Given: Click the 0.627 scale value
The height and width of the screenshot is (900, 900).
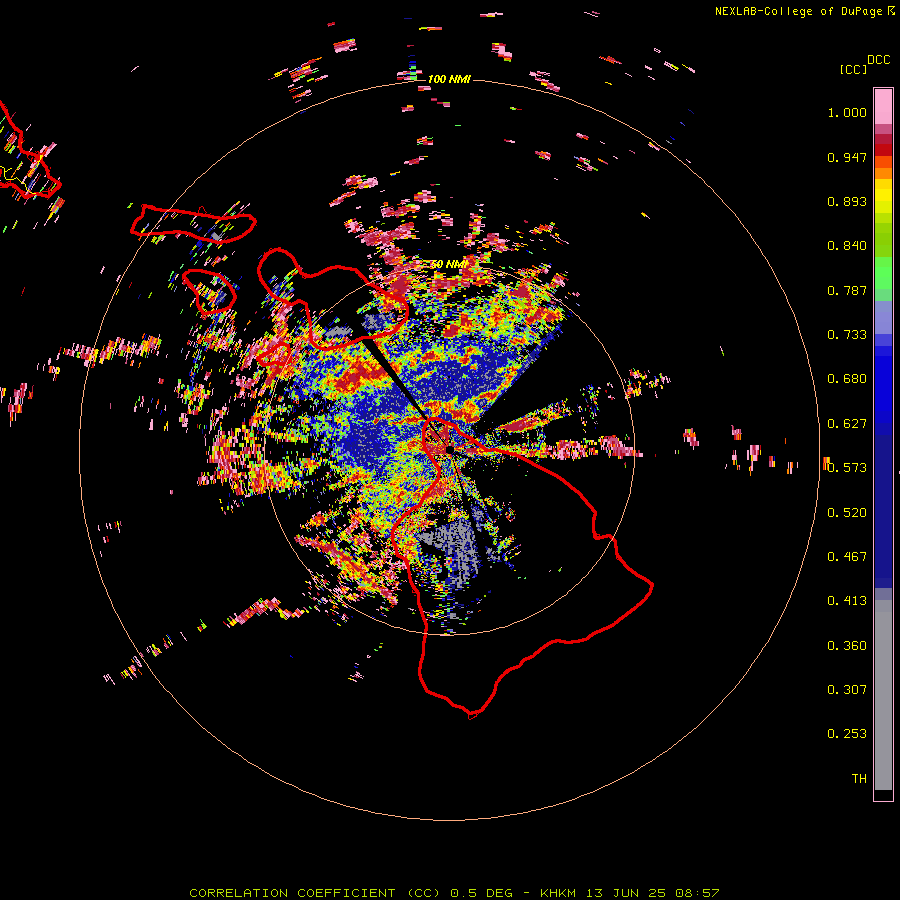Looking at the screenshot, I should click(847, 424).
